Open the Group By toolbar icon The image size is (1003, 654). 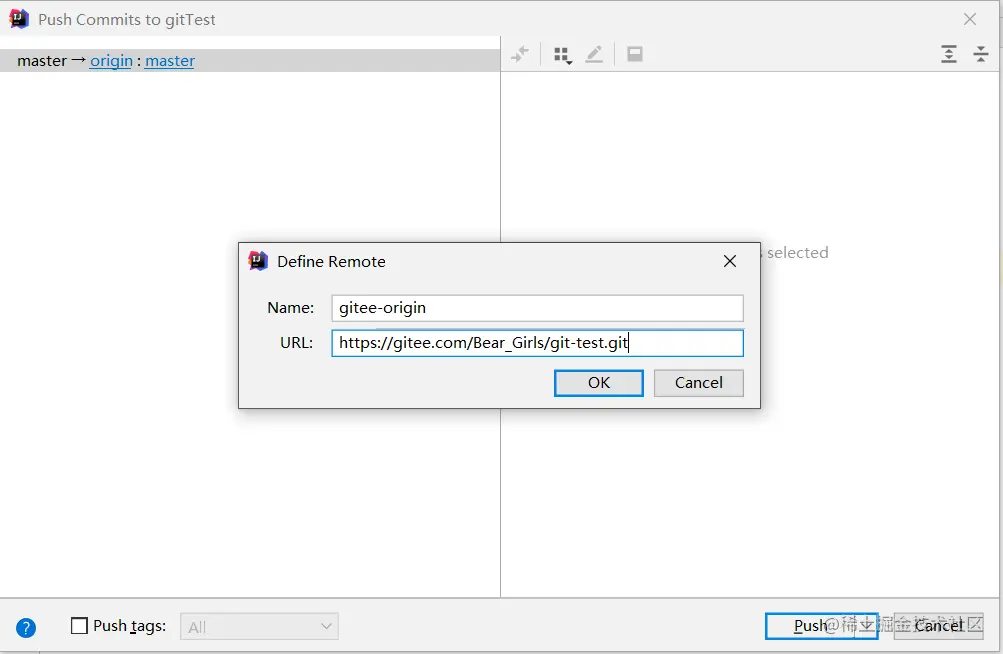coord(562,55)
